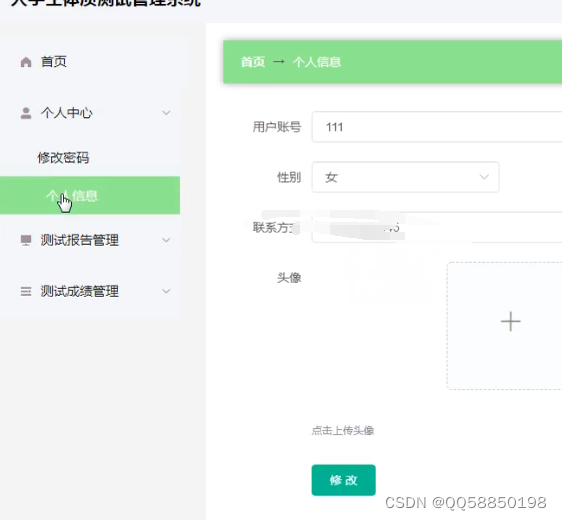Click the monitor icon beside 测试报告管理
562x520 pixels.
click(x=26, y=240)
